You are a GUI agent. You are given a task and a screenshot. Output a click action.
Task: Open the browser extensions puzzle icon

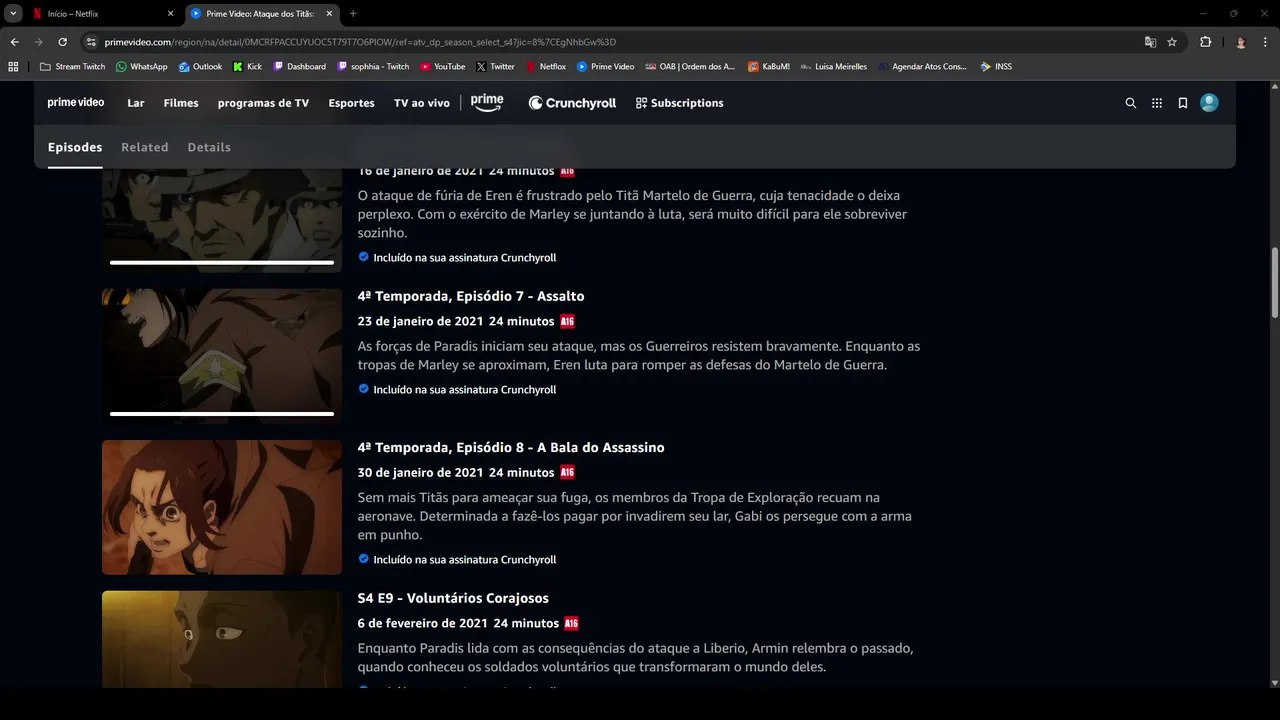tap(1205, 42)
